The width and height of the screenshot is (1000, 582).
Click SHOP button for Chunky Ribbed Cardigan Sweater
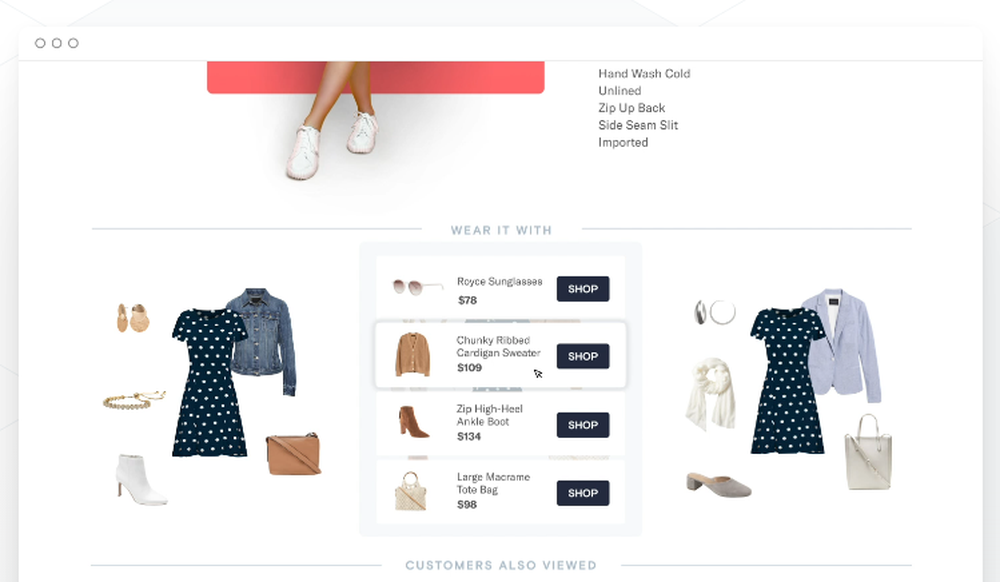pyautogui.click(x=583, y=356)
